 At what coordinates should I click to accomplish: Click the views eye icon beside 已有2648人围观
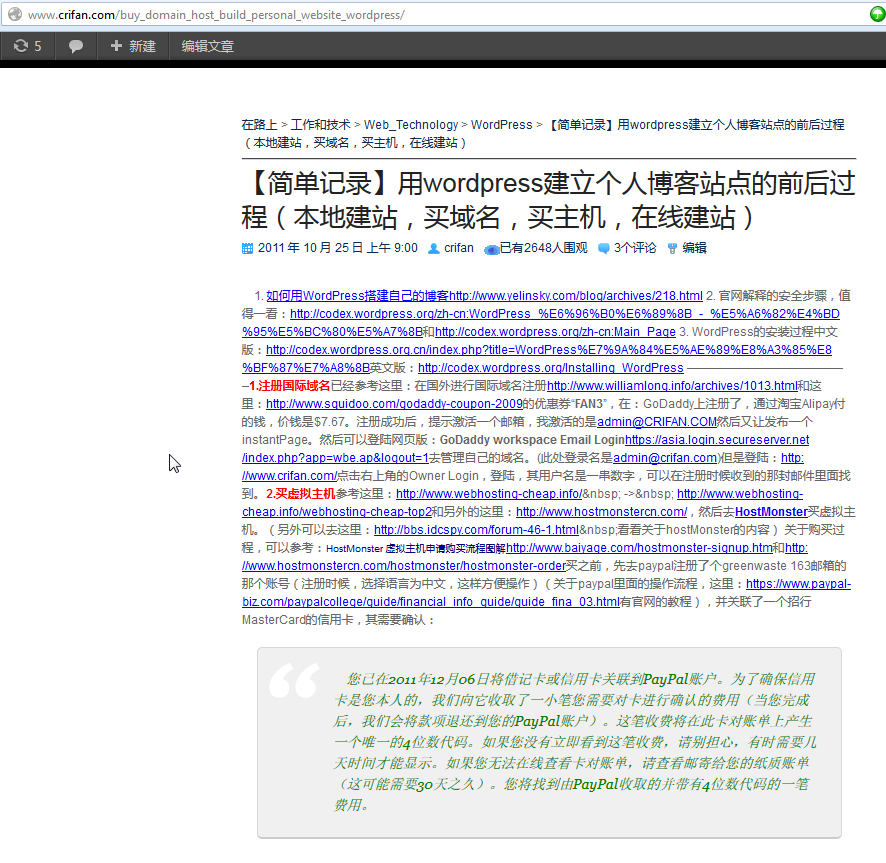coord(492,249)
